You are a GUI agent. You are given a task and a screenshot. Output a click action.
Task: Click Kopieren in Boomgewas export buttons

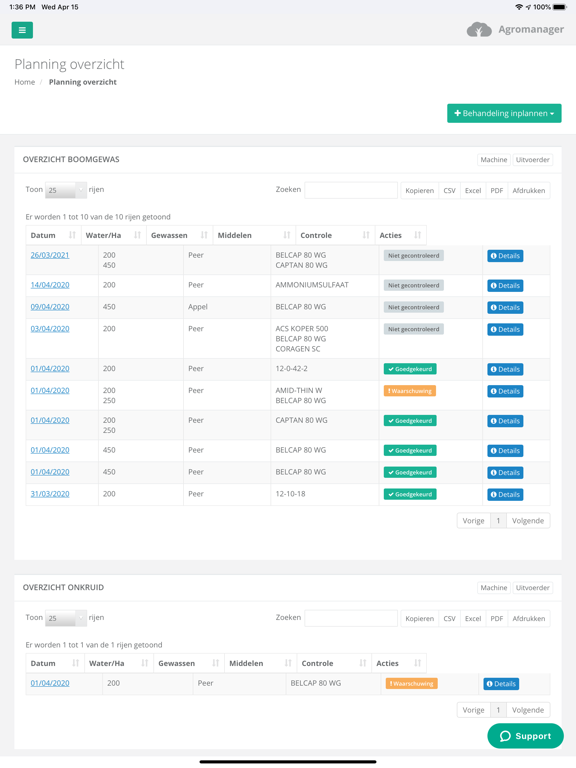click(x=419, y=191)
